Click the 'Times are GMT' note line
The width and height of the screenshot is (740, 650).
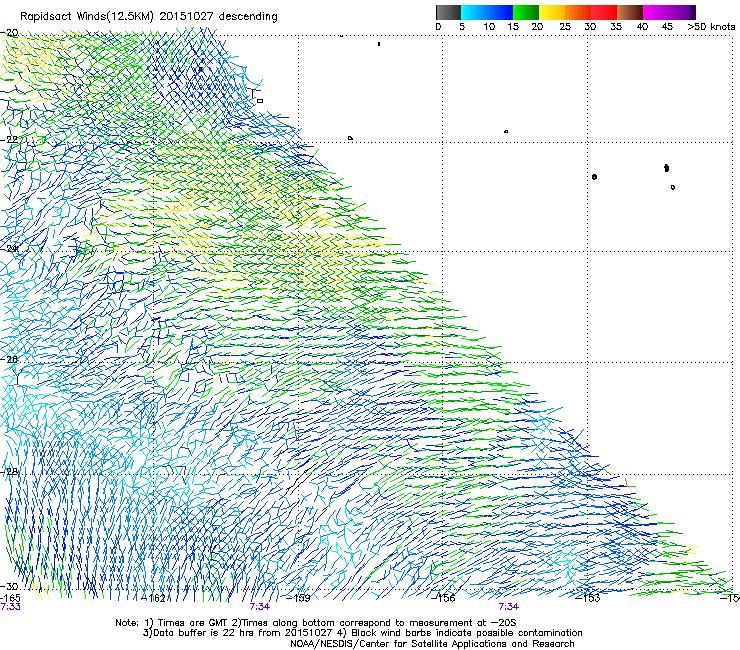[x=316, y=623]
